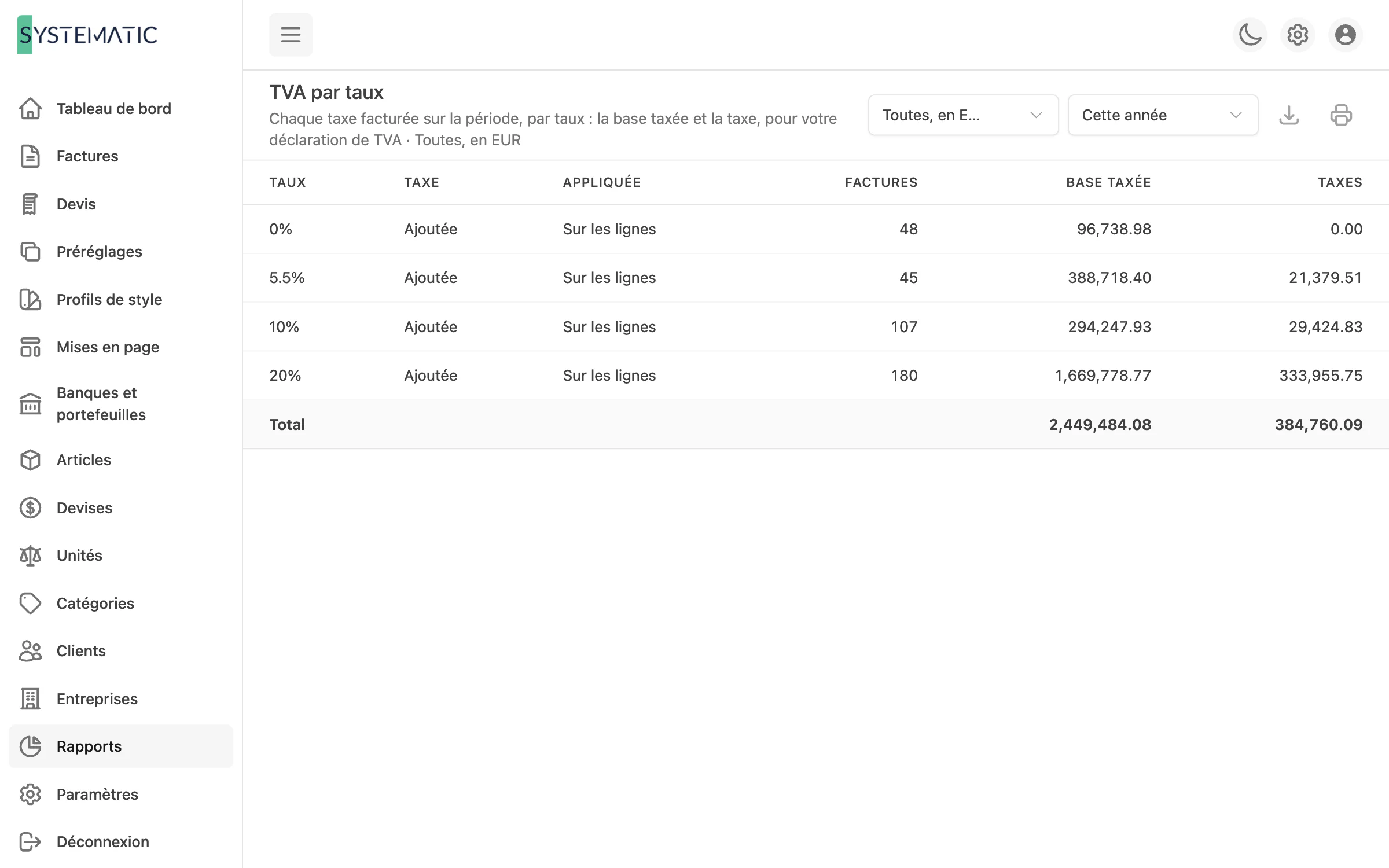Click the 10% rate cell

pos(284,327)
